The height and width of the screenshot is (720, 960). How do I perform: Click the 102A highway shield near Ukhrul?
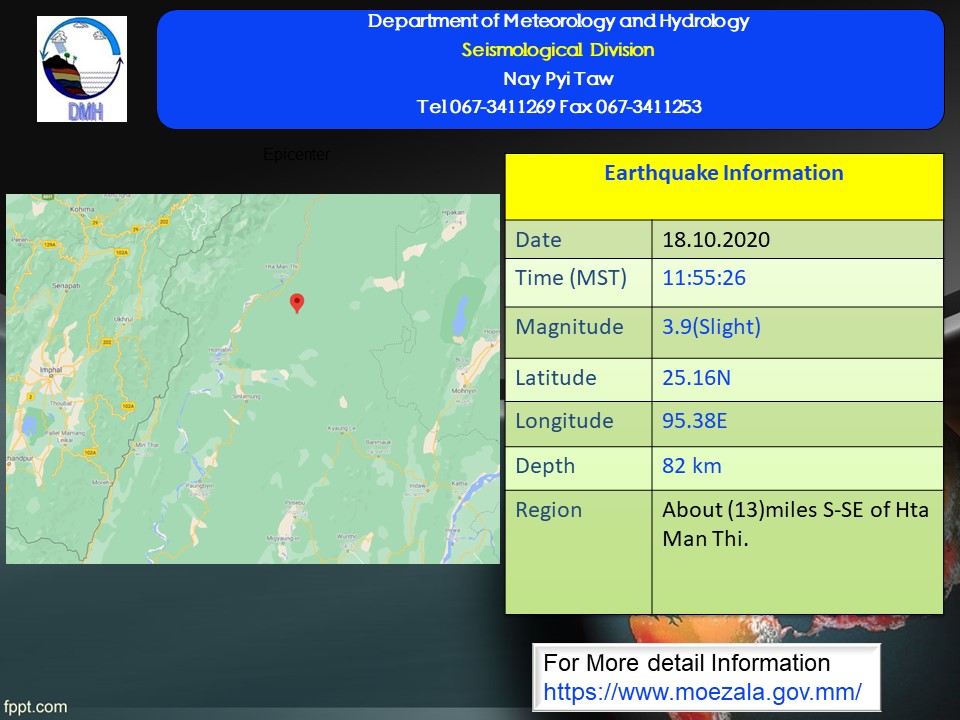point(122,254)
